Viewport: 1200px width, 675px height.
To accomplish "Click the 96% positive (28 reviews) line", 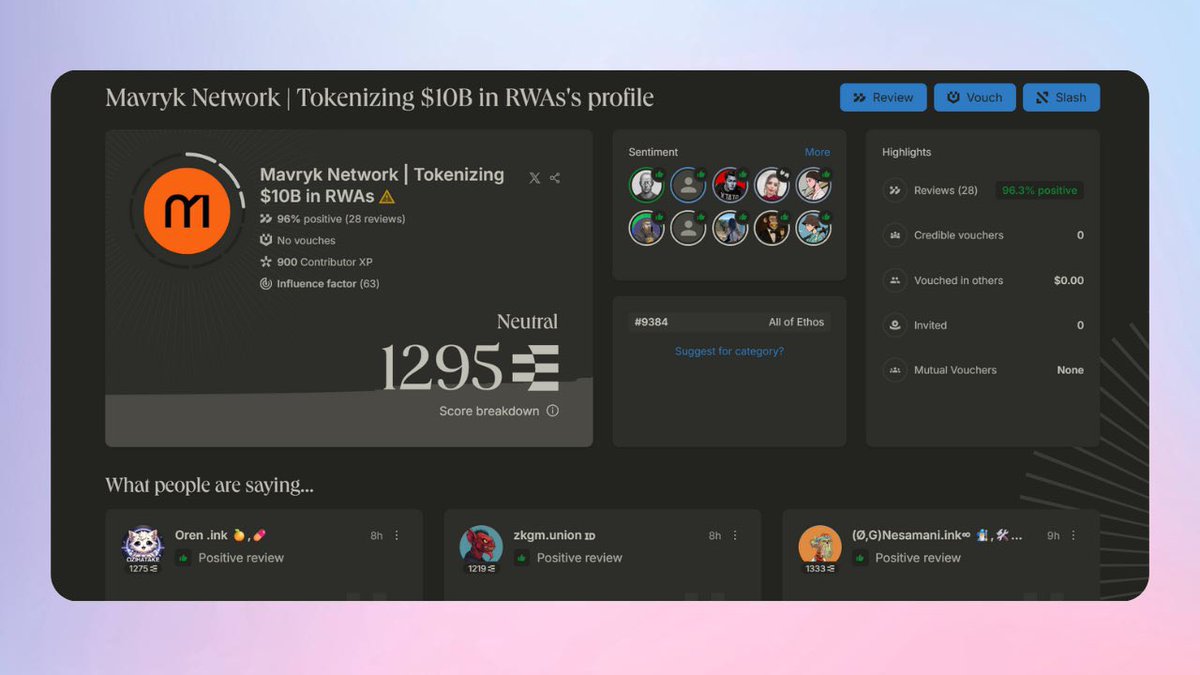I will pyautogui.click(x=333, y=218).
